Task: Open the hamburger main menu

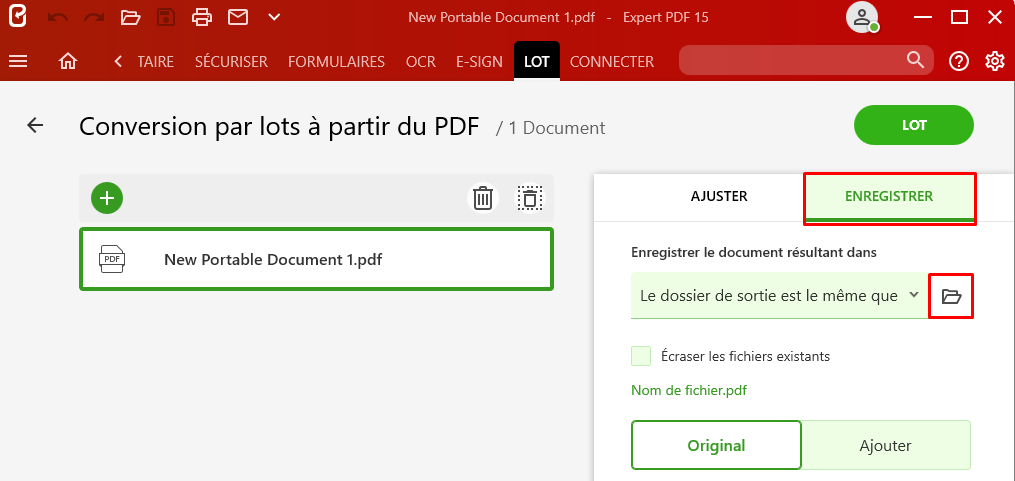Action: (18, 62)
